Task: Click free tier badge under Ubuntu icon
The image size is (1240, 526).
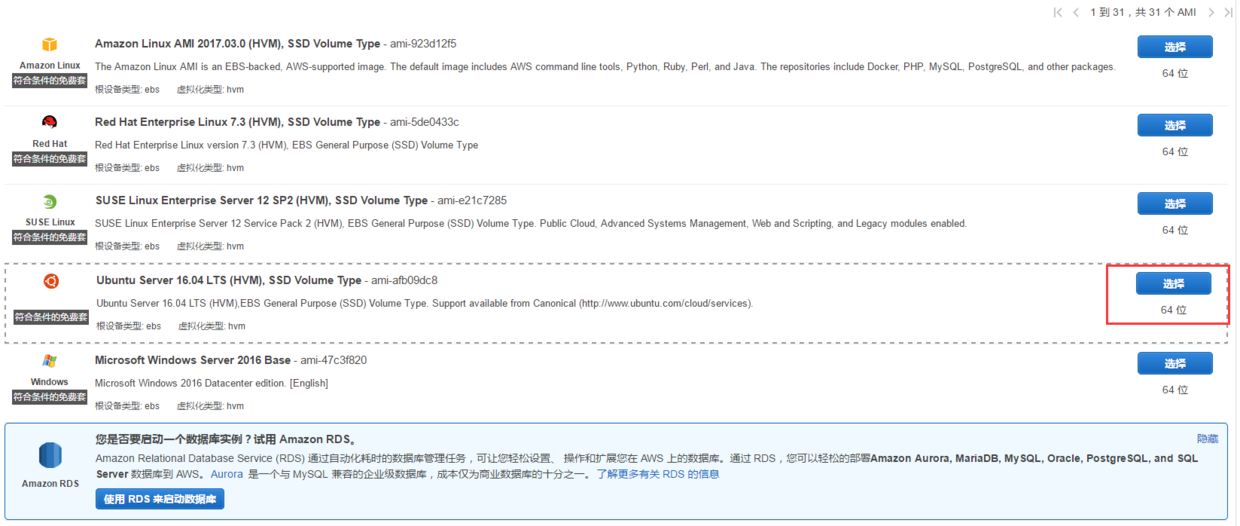Action: pos(51,317)
